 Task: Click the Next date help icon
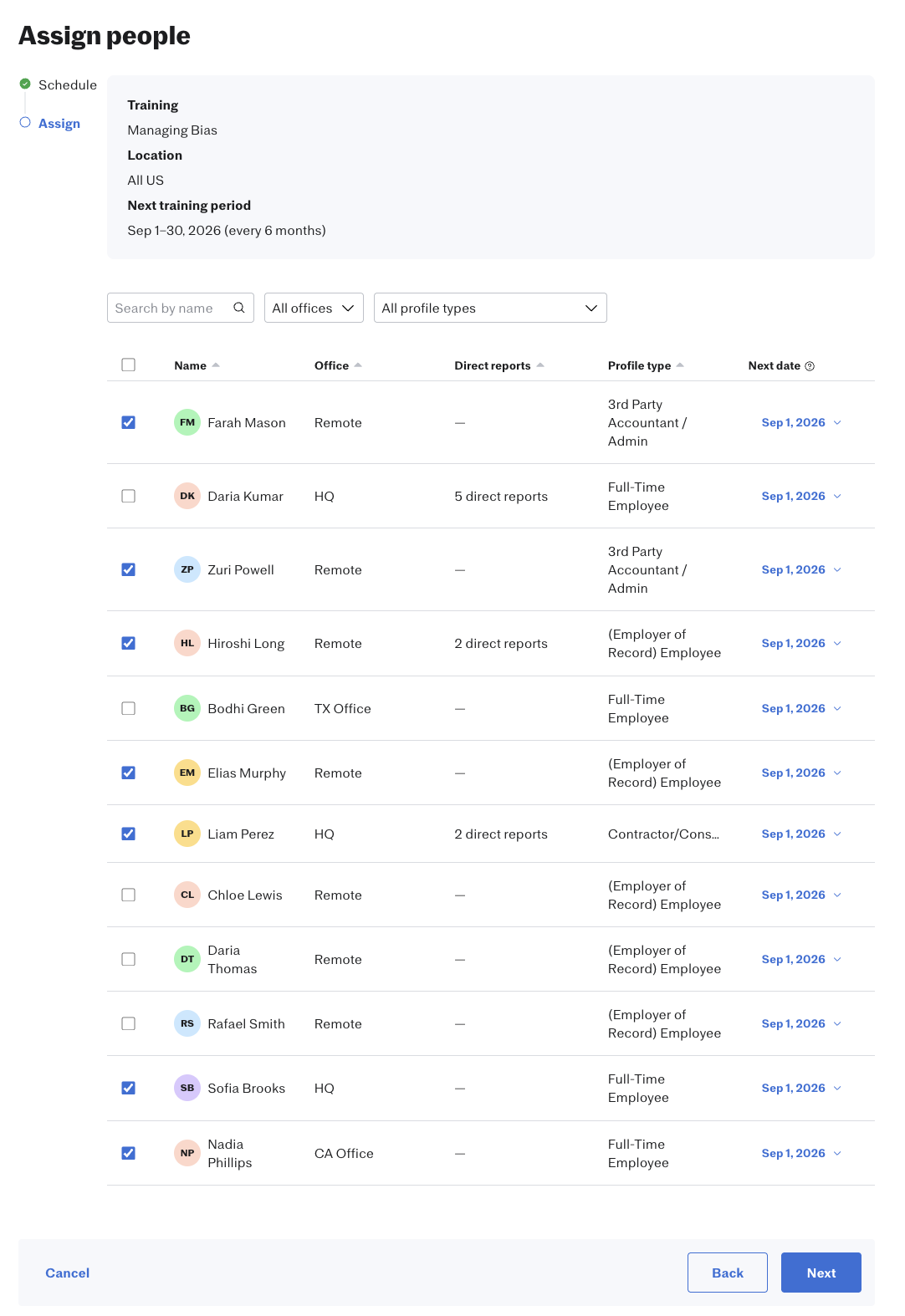click(810, 366)
